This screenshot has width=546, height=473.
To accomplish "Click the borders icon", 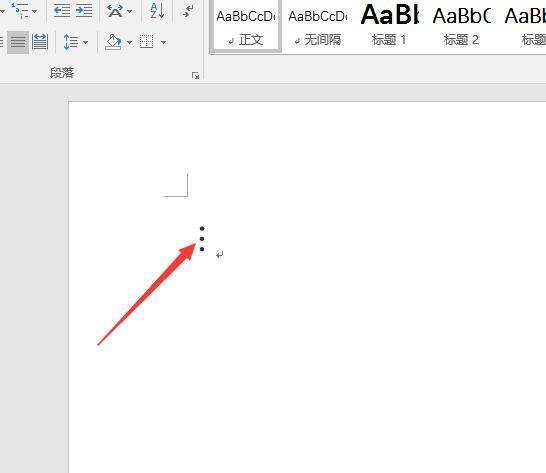I will 147,42.
